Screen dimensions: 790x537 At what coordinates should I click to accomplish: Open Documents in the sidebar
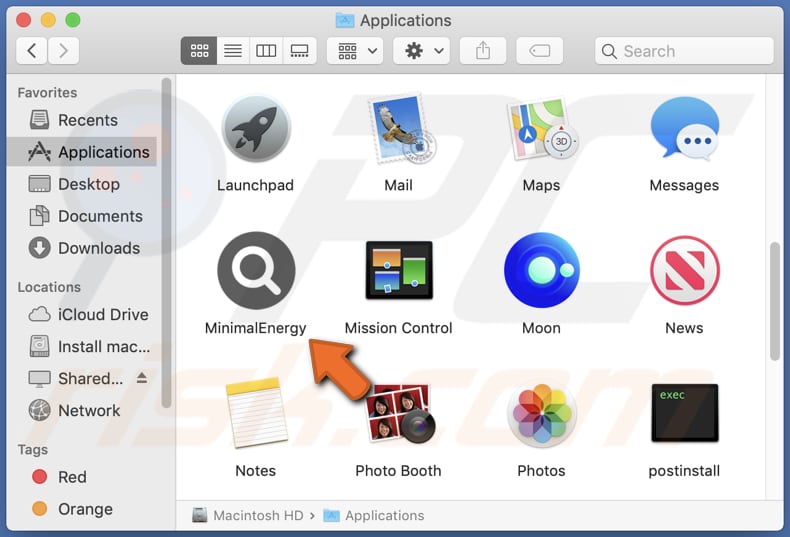coord(84,217)
